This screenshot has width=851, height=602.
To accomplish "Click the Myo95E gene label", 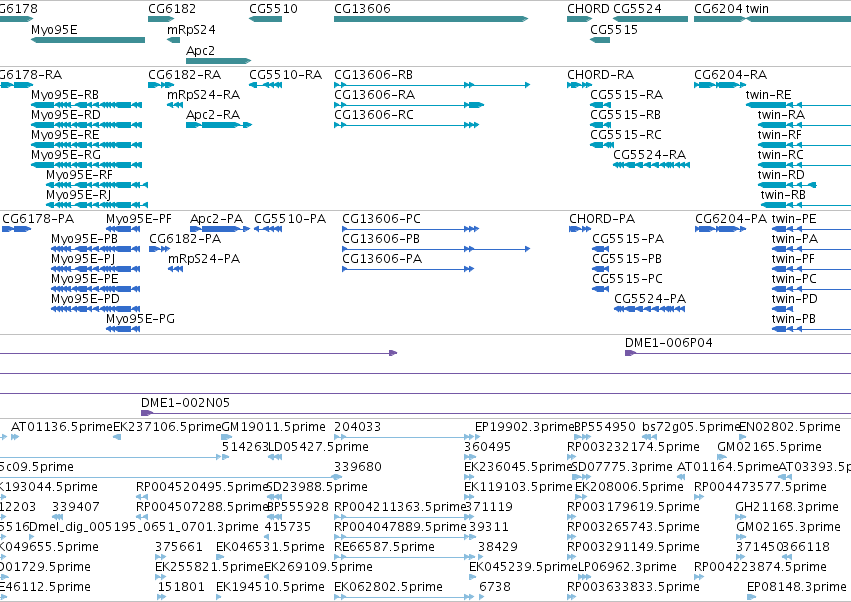I will (54, 29).
